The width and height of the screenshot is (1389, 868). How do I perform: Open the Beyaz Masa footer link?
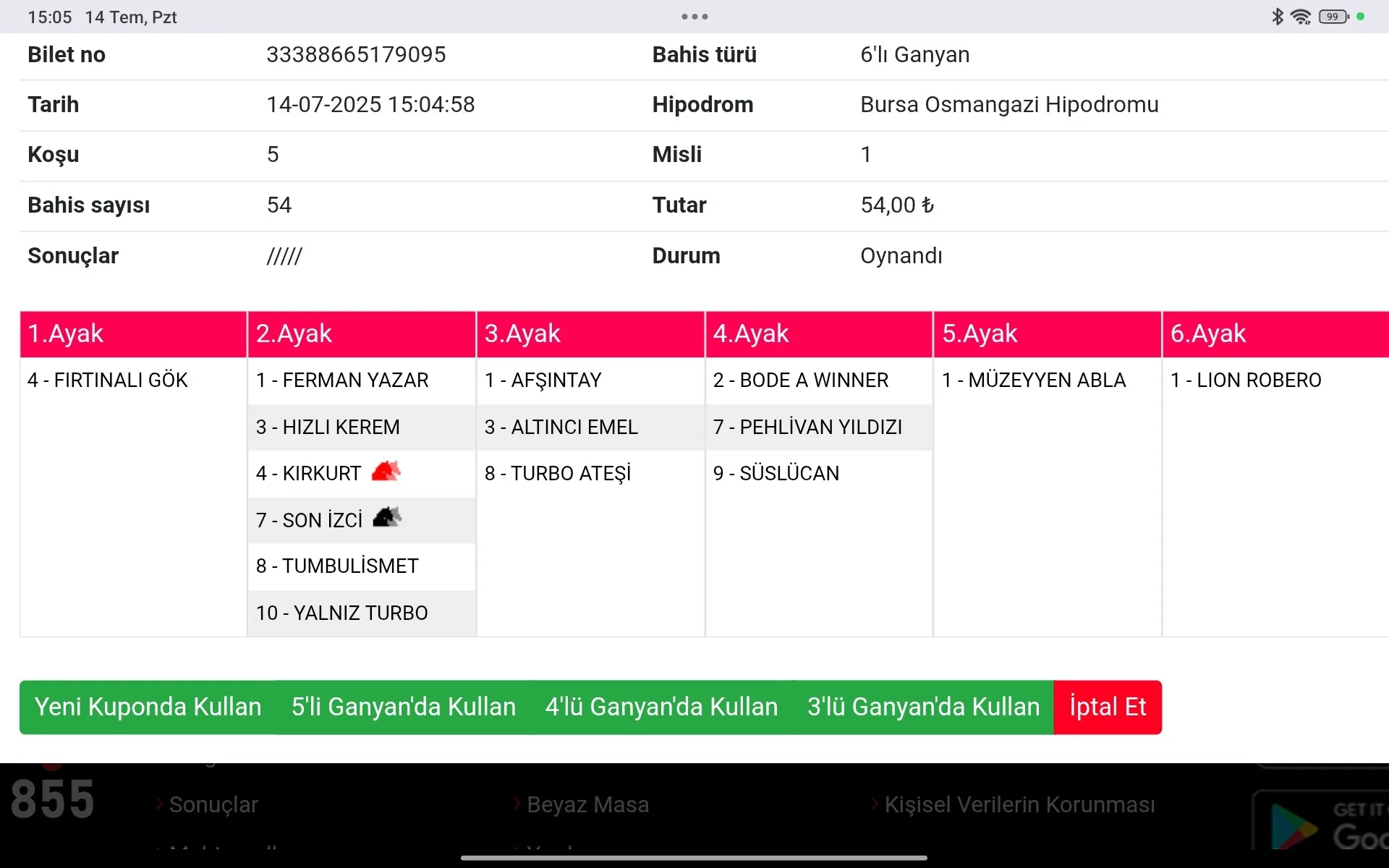[587, 804]
